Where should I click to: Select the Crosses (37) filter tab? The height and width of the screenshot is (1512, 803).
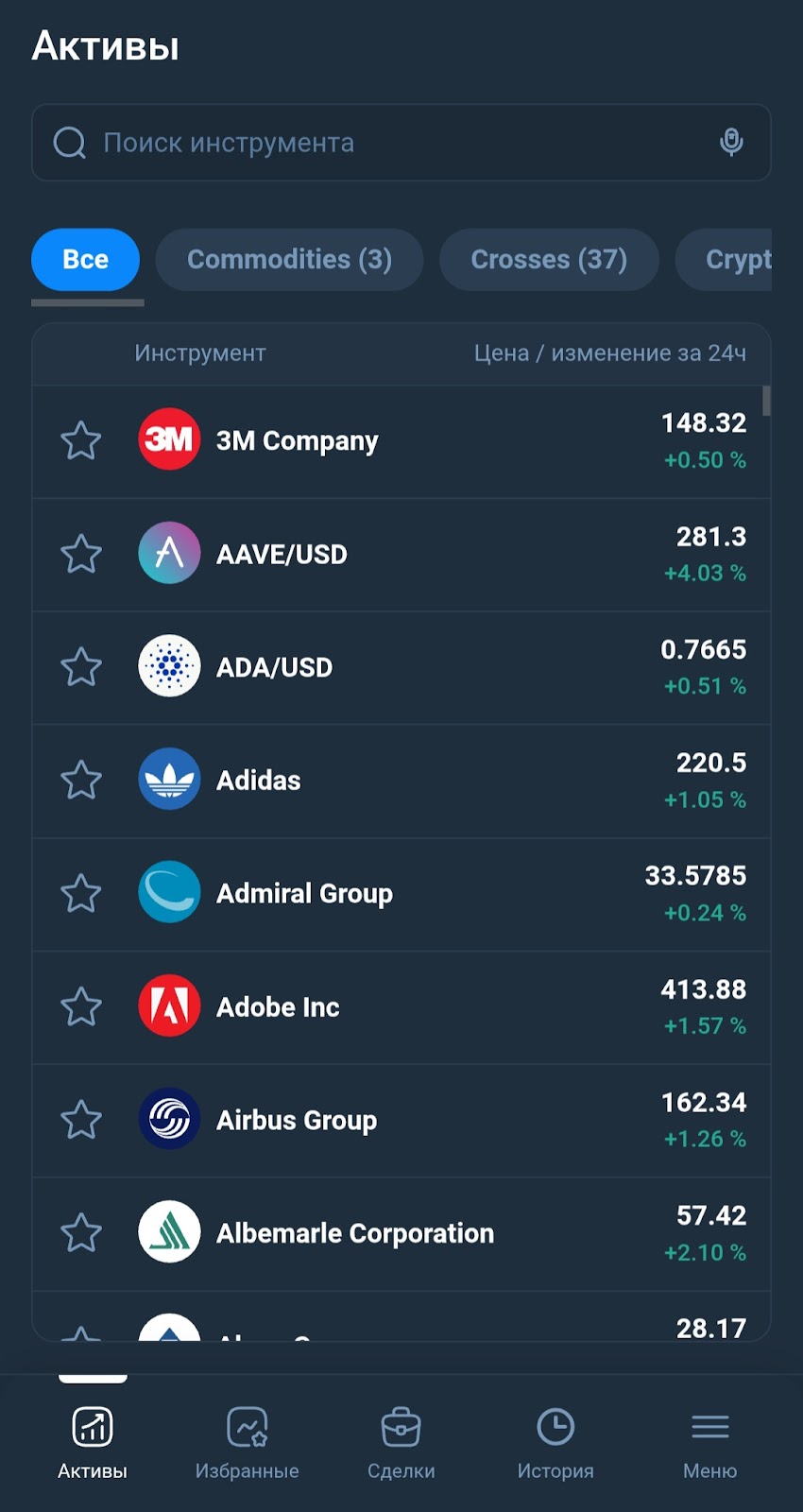click(x=549, y=259)
